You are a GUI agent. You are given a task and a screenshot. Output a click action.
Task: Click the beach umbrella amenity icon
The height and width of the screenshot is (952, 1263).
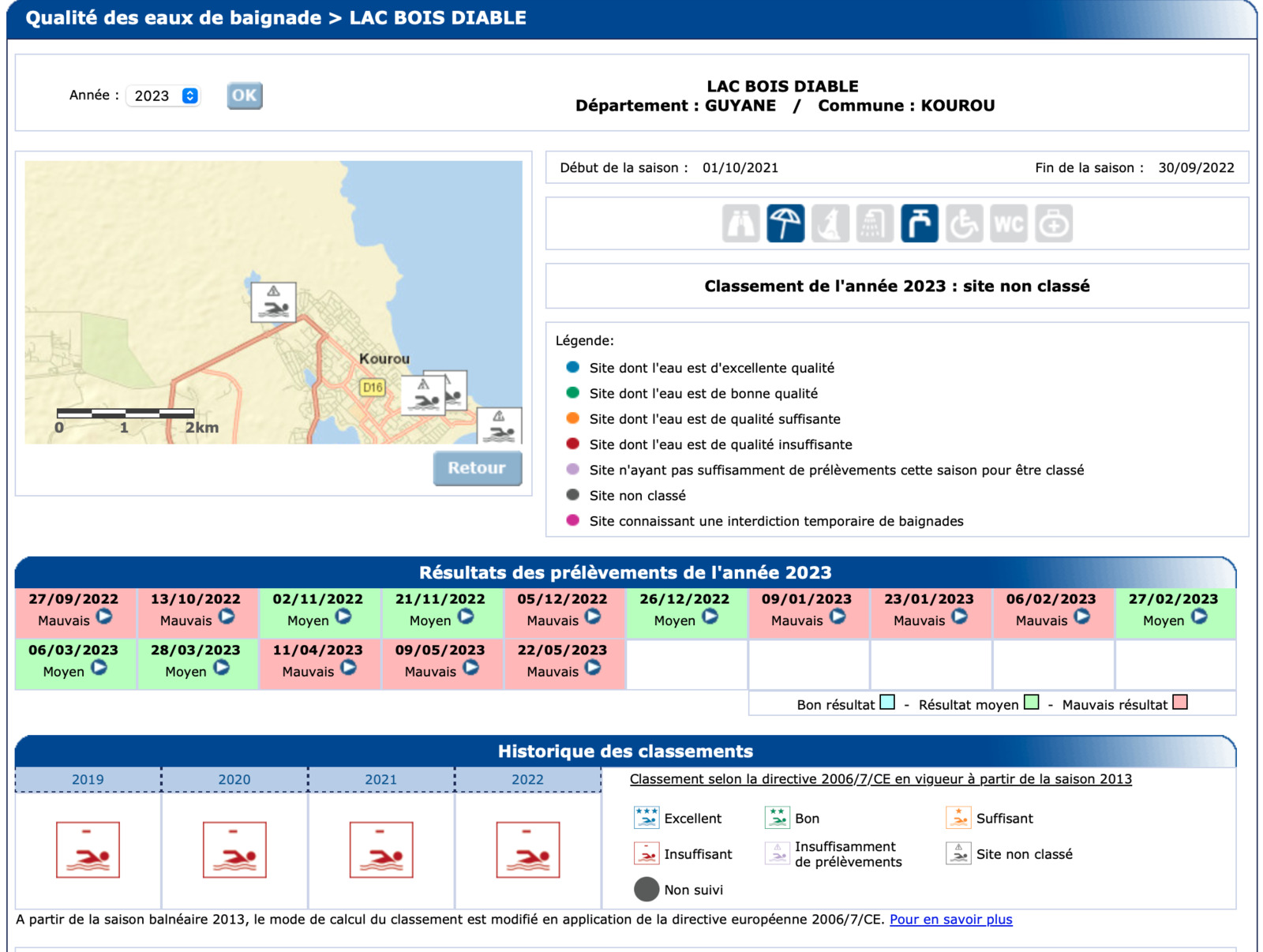[785, 223]
